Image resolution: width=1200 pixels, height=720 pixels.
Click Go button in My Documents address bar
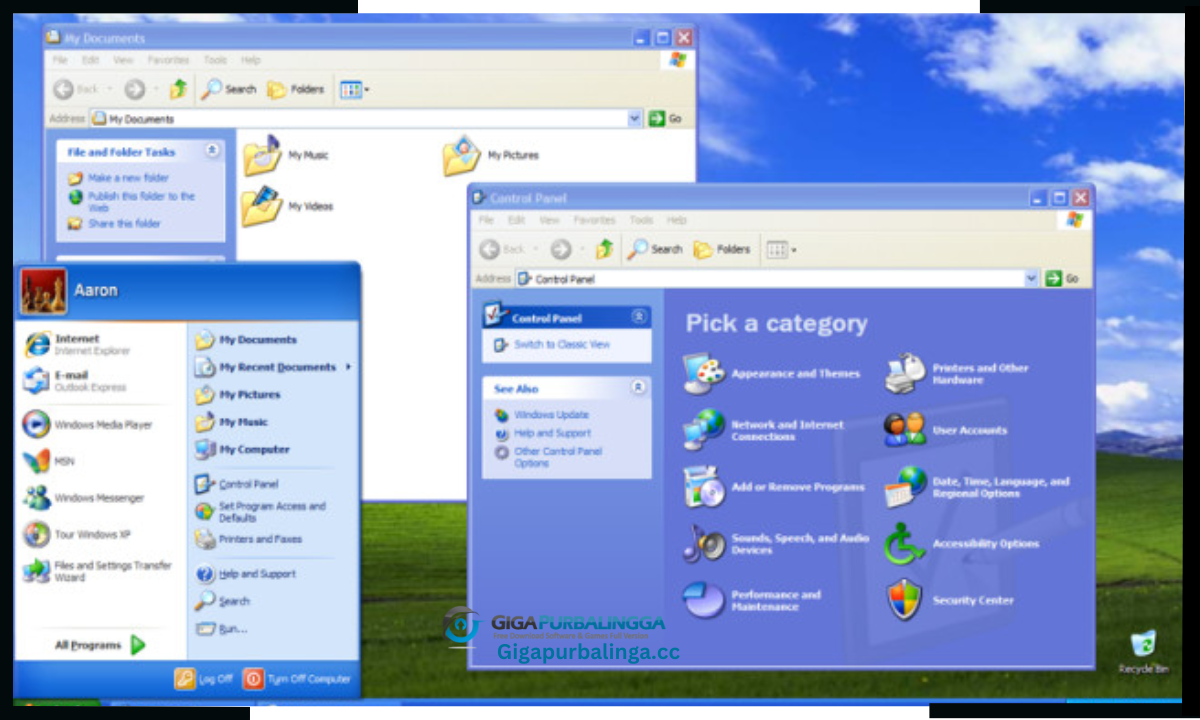(x=665, y=119)
